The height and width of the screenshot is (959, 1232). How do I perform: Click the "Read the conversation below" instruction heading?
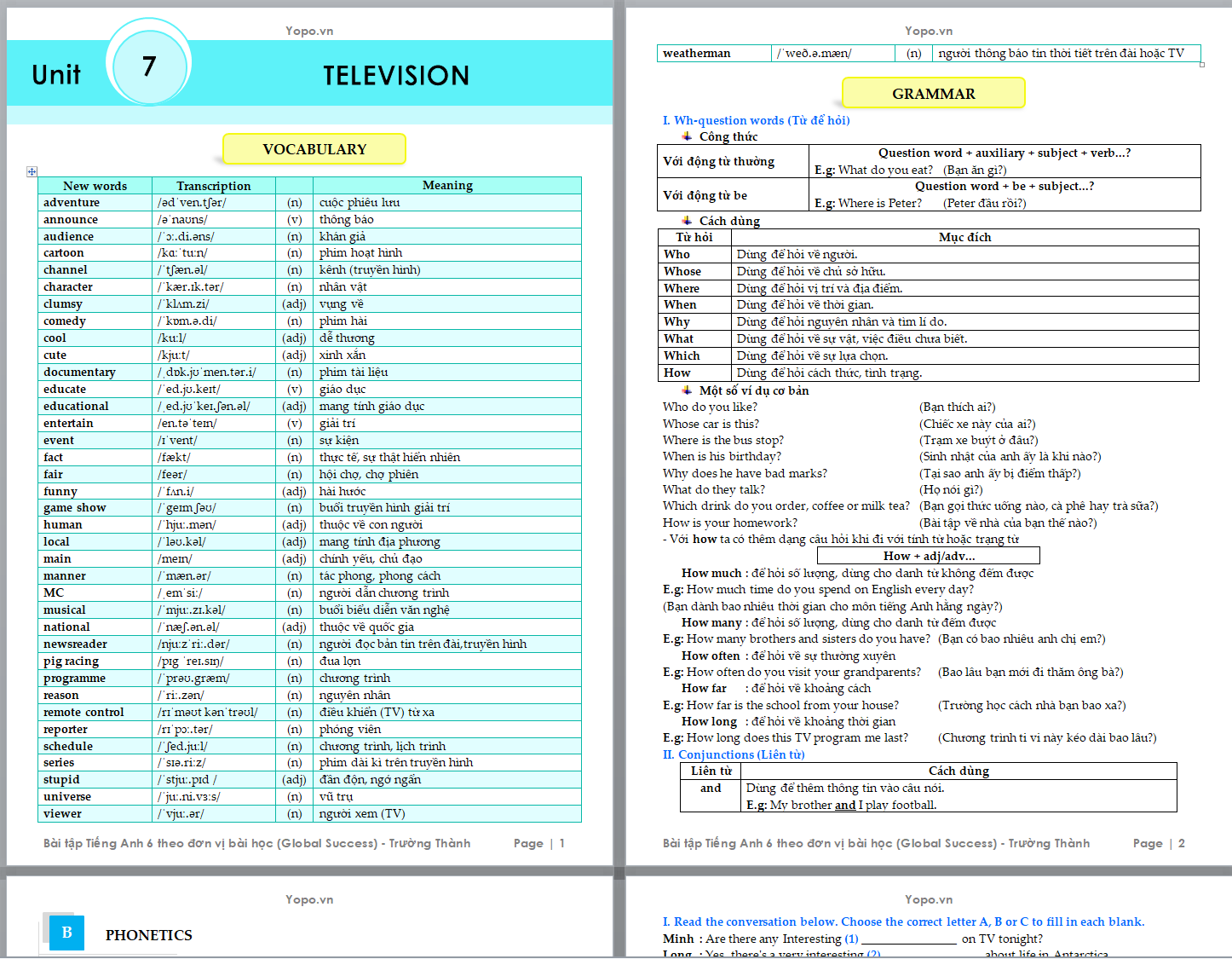point(903,921)
